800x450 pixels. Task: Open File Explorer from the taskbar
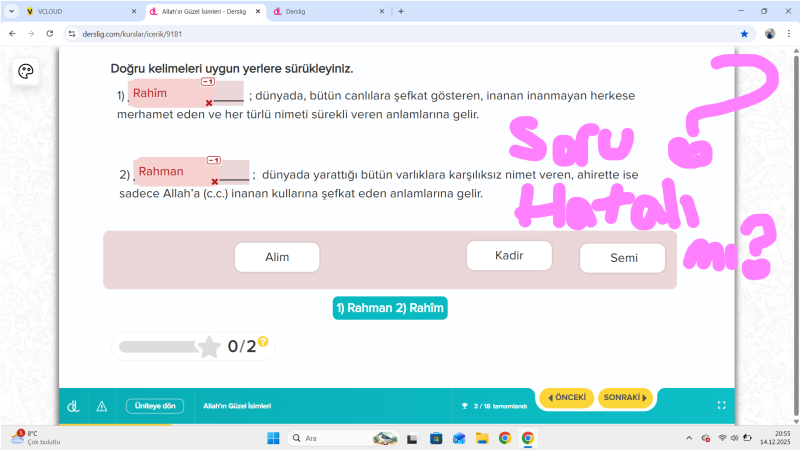(482, 438)
